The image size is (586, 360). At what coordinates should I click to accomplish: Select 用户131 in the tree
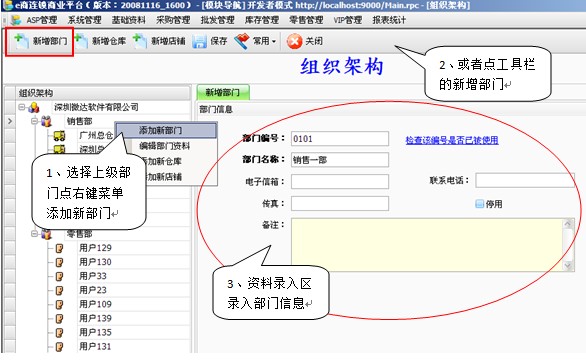click(x=95, y=347)
